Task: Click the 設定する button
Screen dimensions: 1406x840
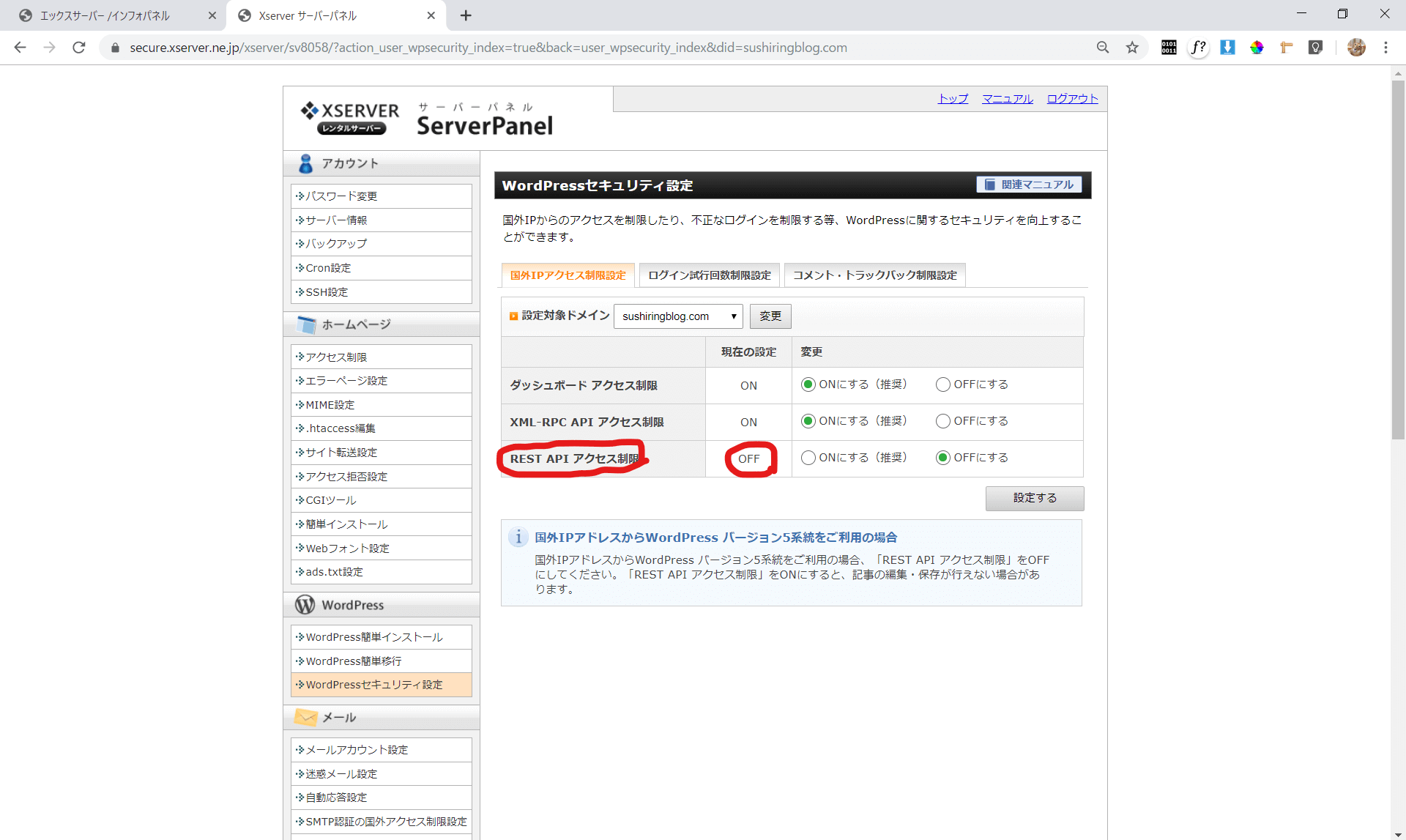Action: click(1035, 498)
